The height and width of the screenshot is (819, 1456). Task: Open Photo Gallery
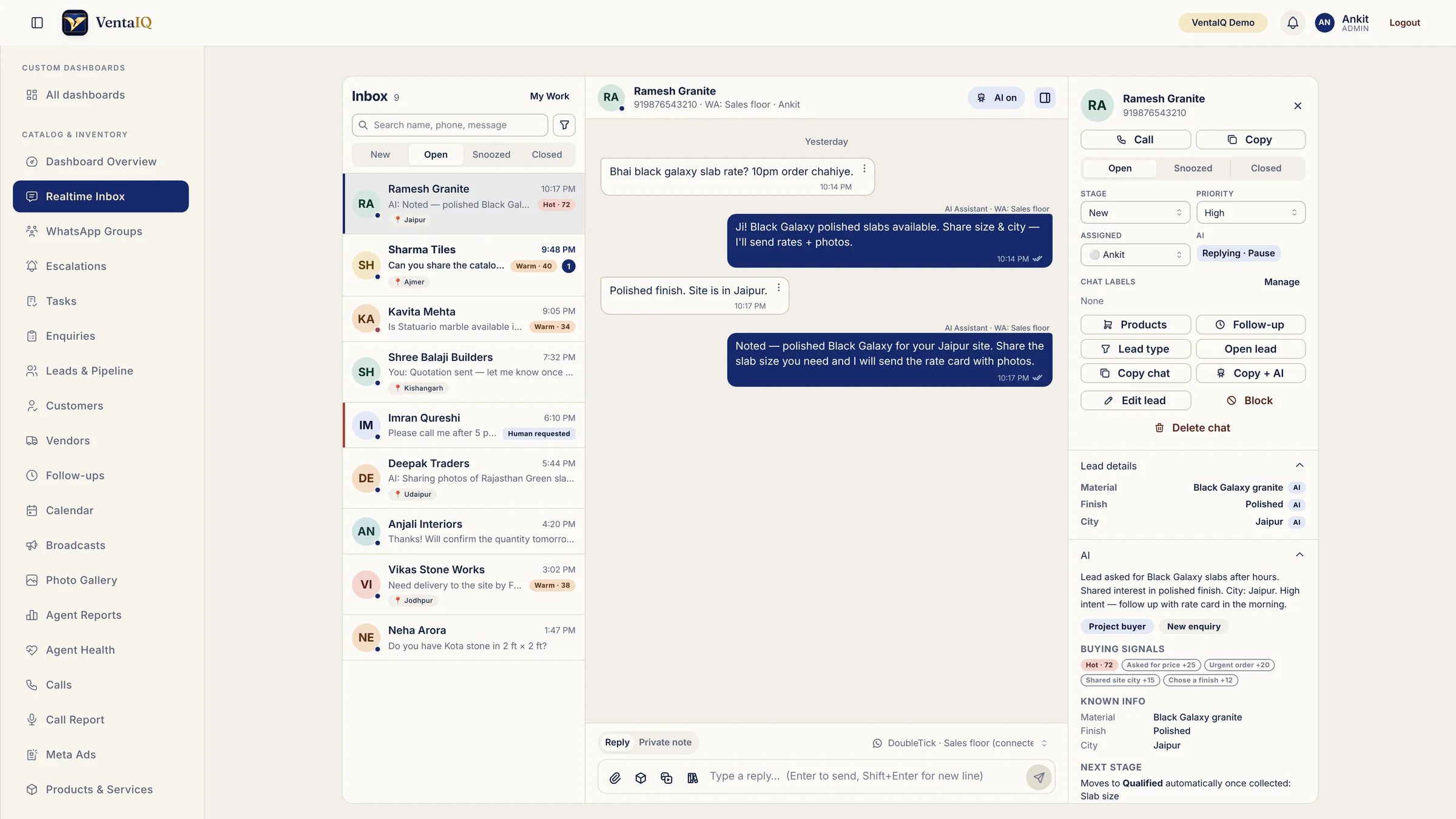coord(101,580)
